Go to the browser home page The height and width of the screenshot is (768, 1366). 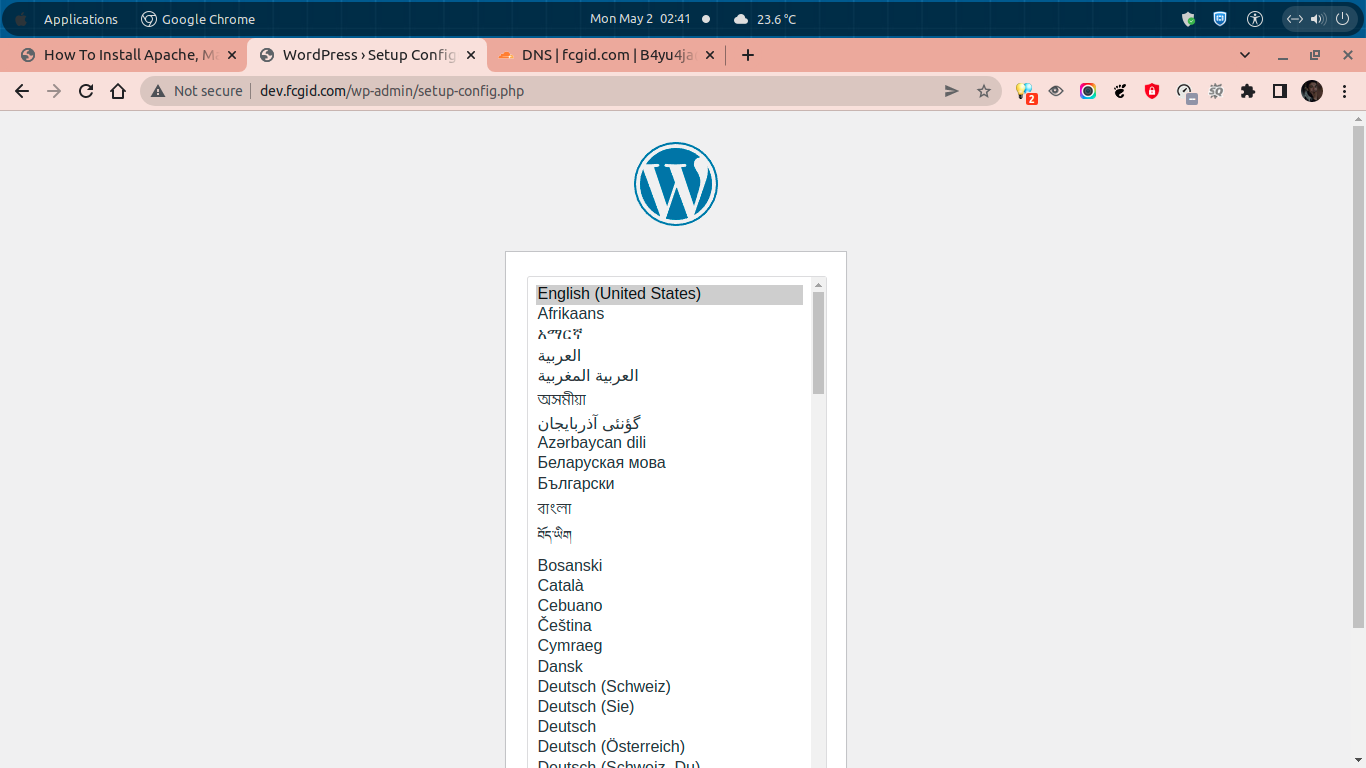point(118,91)
